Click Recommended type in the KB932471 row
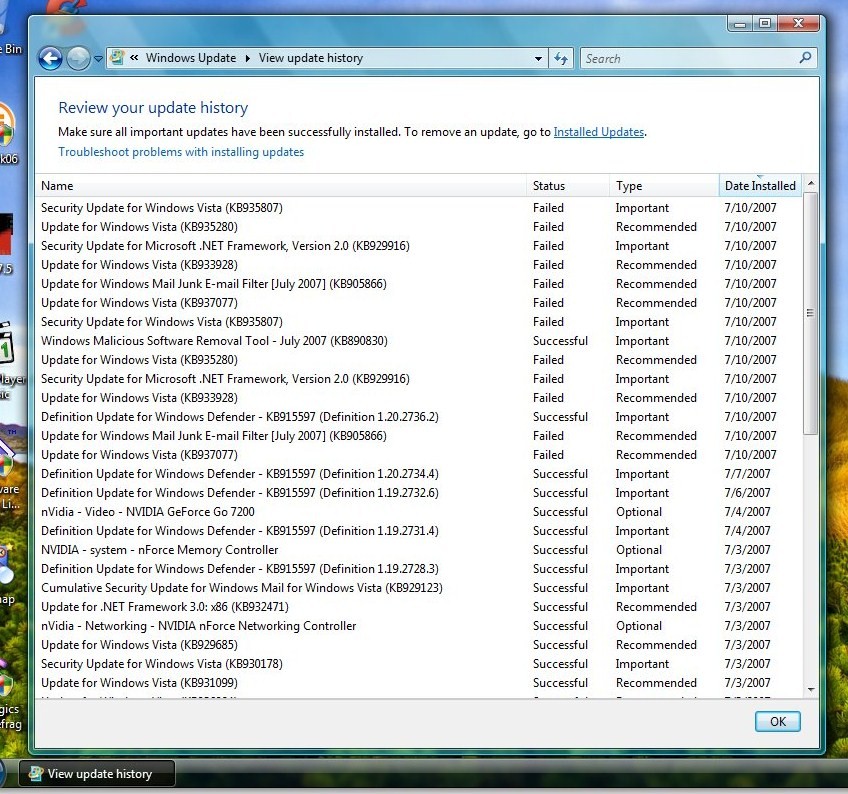 tap(656, 607)
